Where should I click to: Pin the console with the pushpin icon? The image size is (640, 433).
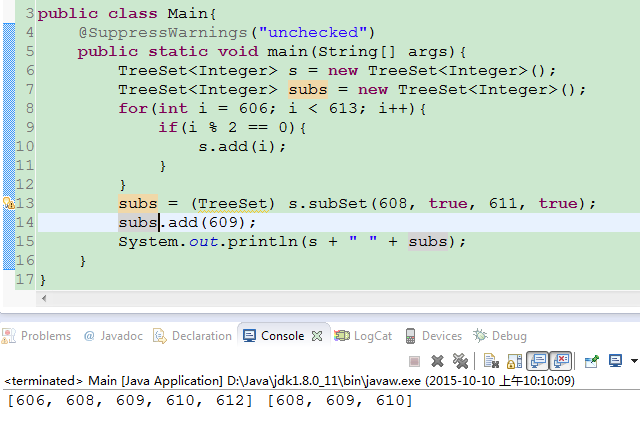coord(591,361)
